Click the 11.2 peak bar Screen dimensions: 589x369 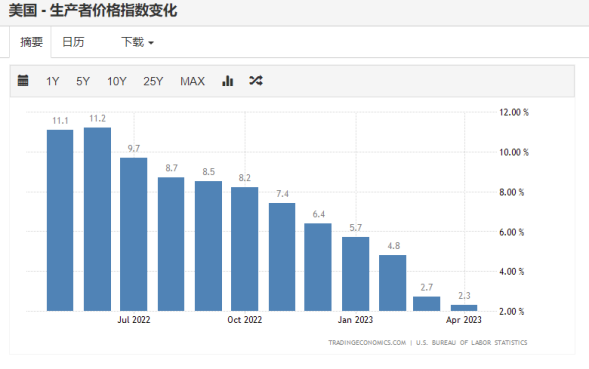pyautogui.click(x=97, y=219)
